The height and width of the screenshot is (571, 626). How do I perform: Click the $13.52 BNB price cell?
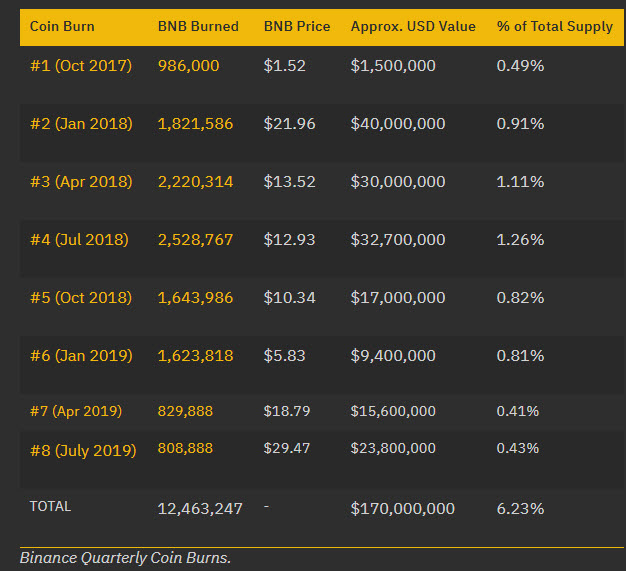289,182
